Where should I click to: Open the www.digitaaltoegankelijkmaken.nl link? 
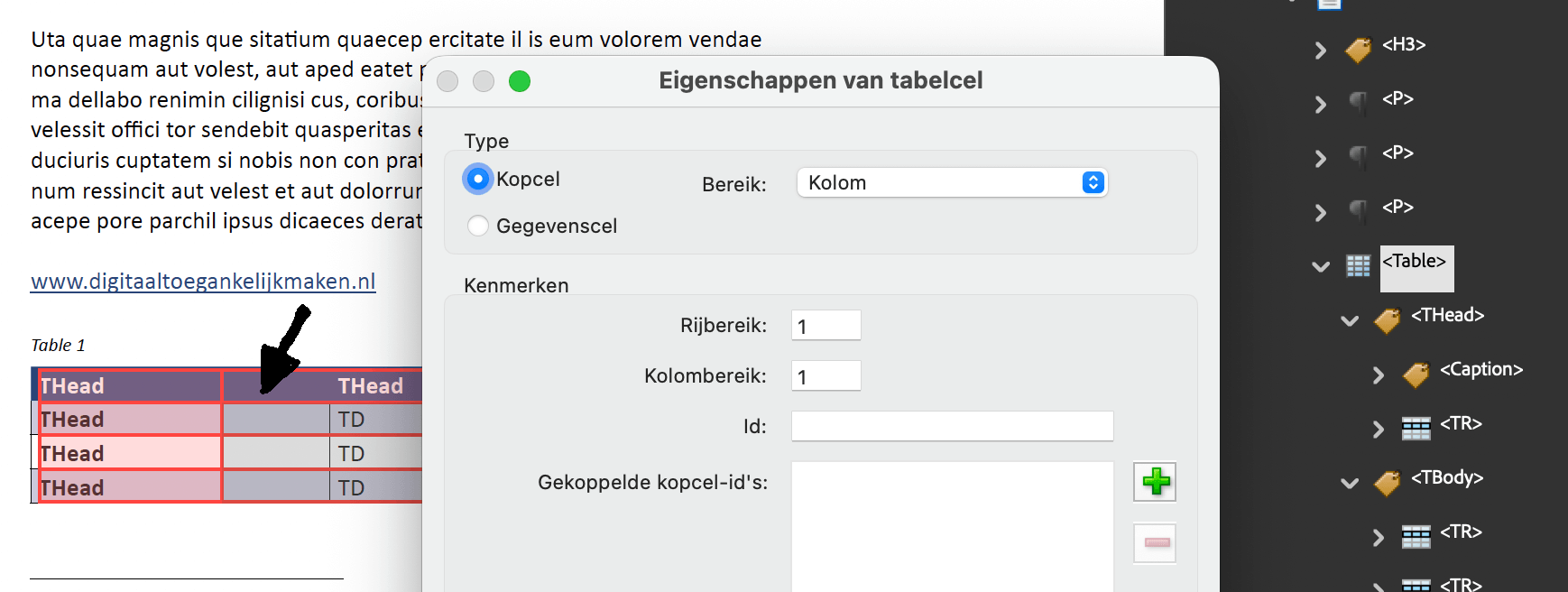pyautogui.click(x=203, y=282)
